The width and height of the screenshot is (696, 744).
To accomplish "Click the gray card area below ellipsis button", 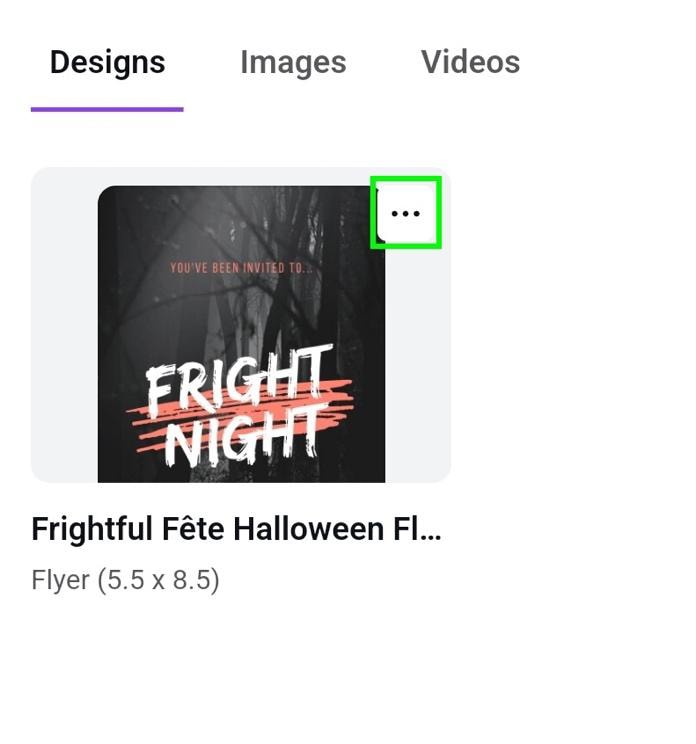I will coord(418,363).
